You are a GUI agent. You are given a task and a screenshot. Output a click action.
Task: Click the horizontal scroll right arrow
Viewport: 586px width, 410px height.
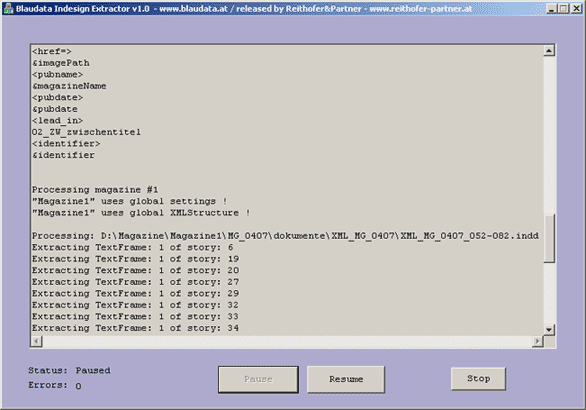point(537,341)
